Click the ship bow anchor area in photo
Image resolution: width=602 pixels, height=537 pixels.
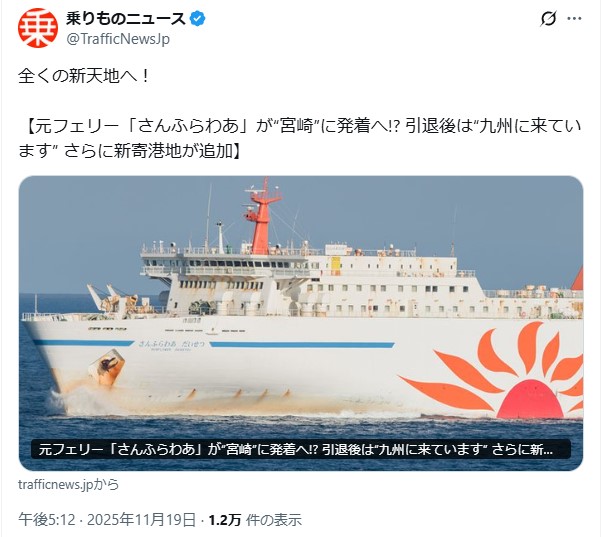[x=107, y=368]
